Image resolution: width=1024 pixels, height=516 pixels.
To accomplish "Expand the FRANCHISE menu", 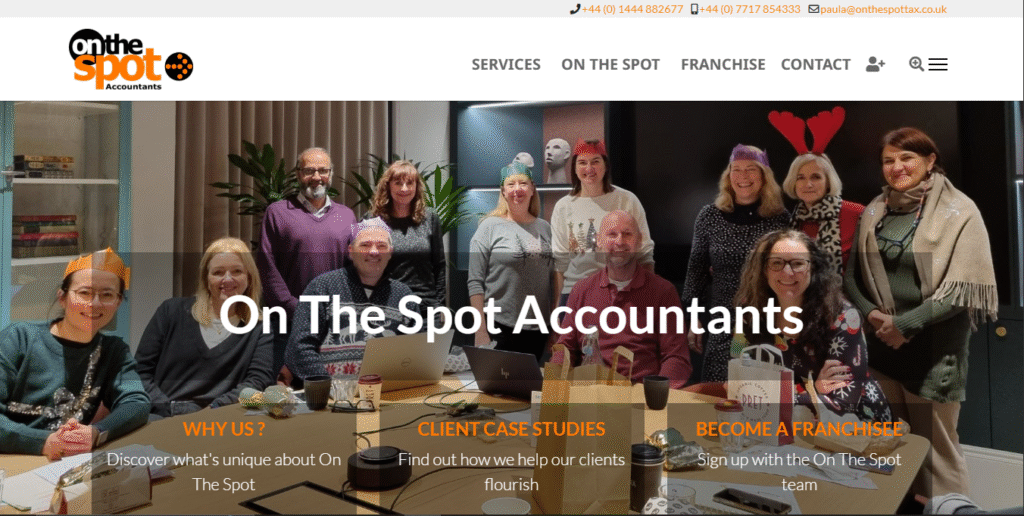I will pos(723,65).
